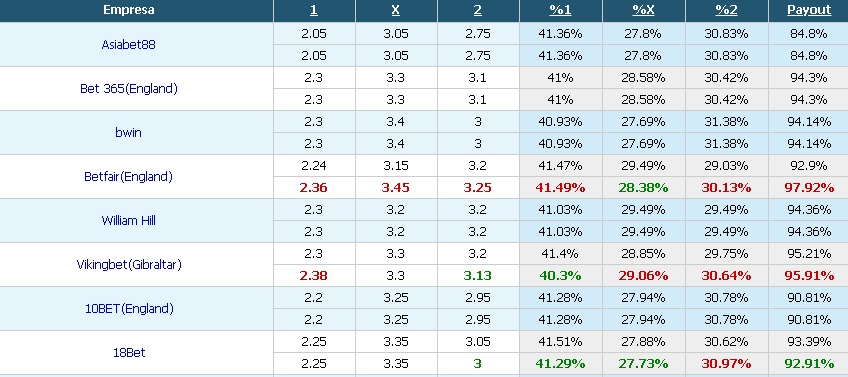848x377 pixels.
Task: Click the 10BET(England) link
Action: point(129,308)
